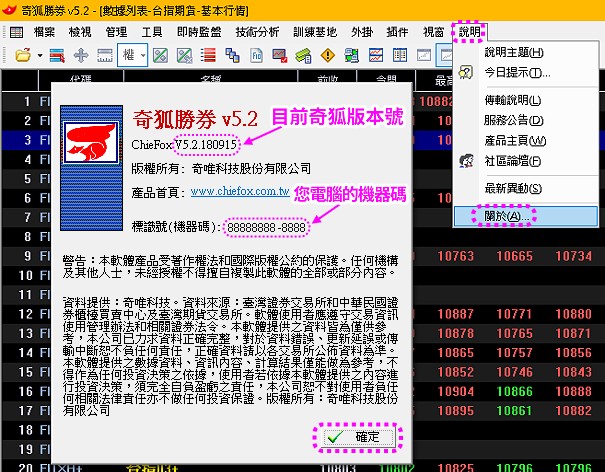This screenshot has height=472, width=605.
Task: Click the red list lines toolbar icon
Action: (208, 56)
